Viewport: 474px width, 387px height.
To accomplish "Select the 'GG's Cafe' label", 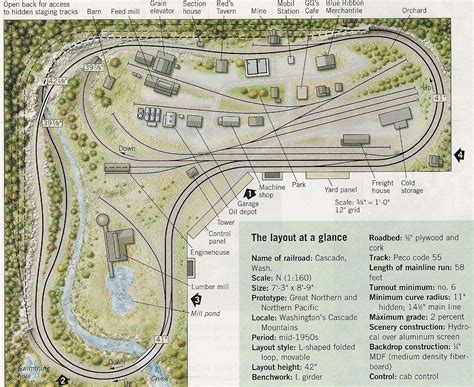I will [x=312, y=7].
